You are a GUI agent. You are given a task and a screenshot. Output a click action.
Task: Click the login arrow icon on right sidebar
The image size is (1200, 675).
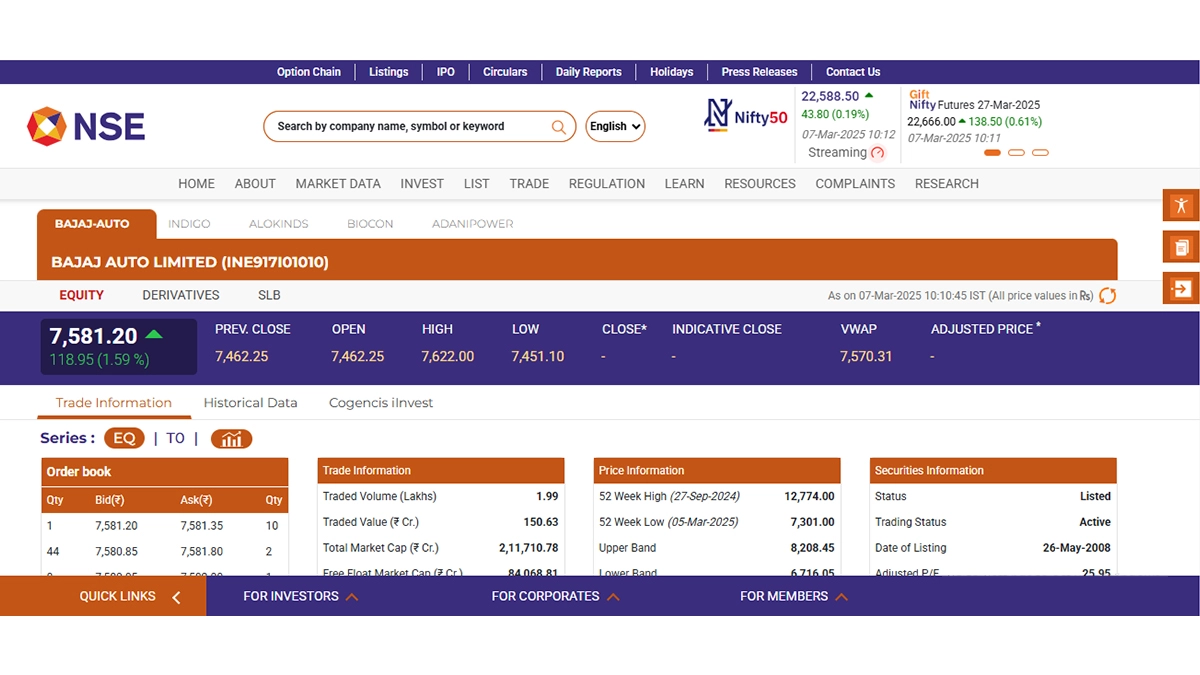click(x=1181, y=288)
